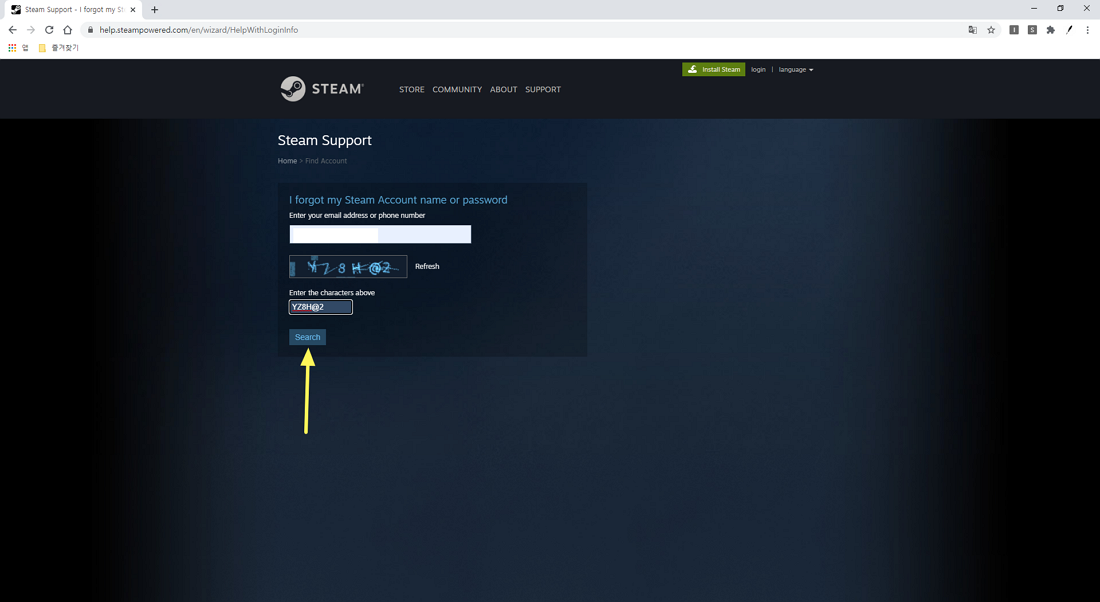
Task: Click the Install Steam button
Action: pyautogui.click(x=713, y=69)
